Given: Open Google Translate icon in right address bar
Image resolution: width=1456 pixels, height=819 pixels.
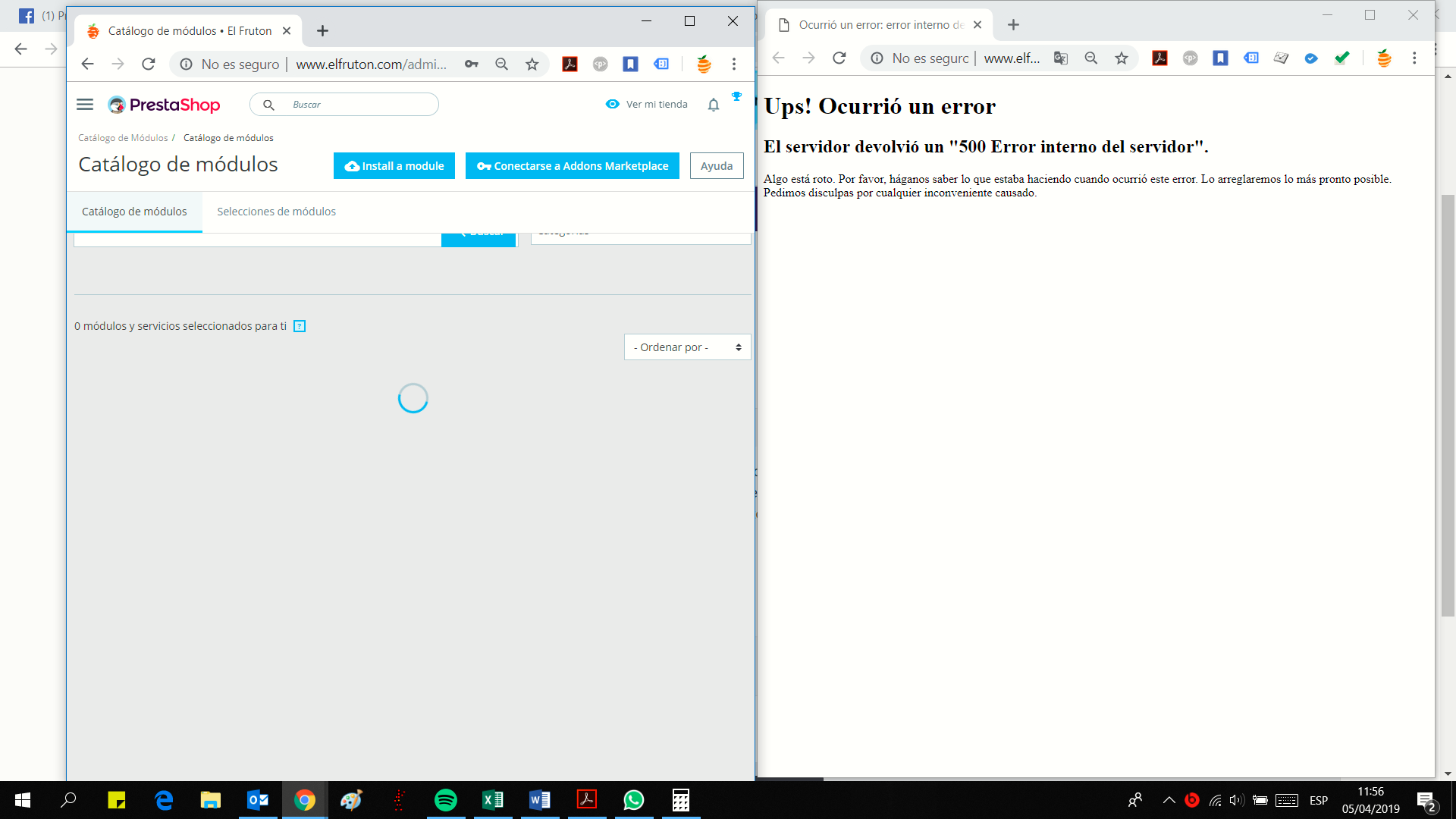Looking at the screenshot, I should pyautogui.click(x=1061, y=58).
